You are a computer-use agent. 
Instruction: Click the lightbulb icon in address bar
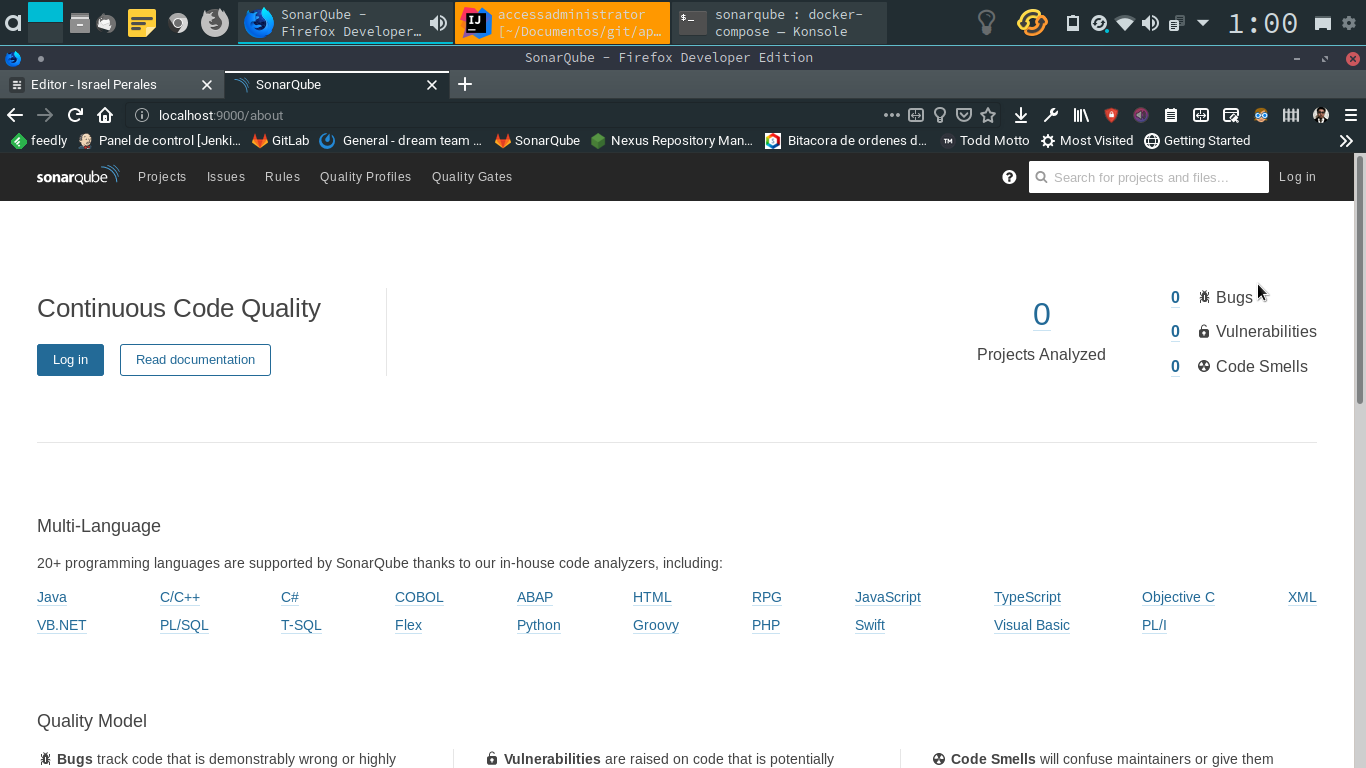point(940,115)
